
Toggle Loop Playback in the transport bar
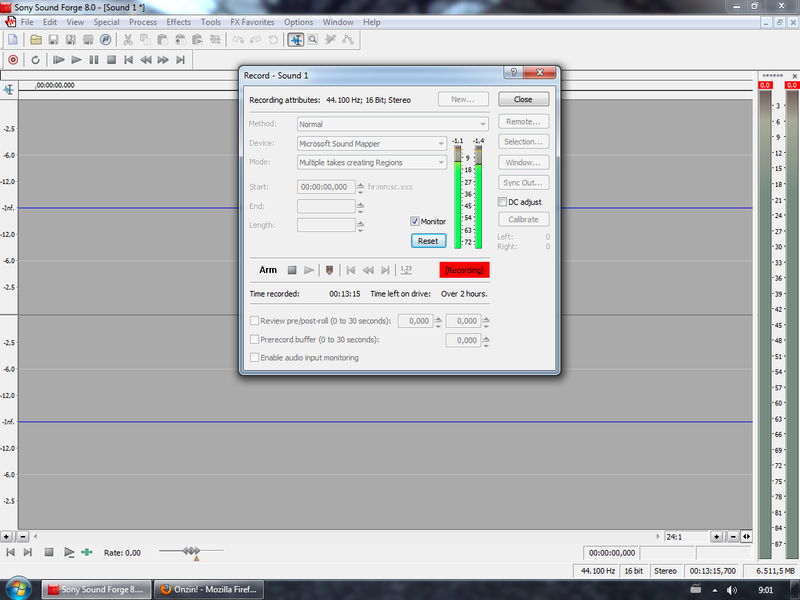tap(35, 60)
